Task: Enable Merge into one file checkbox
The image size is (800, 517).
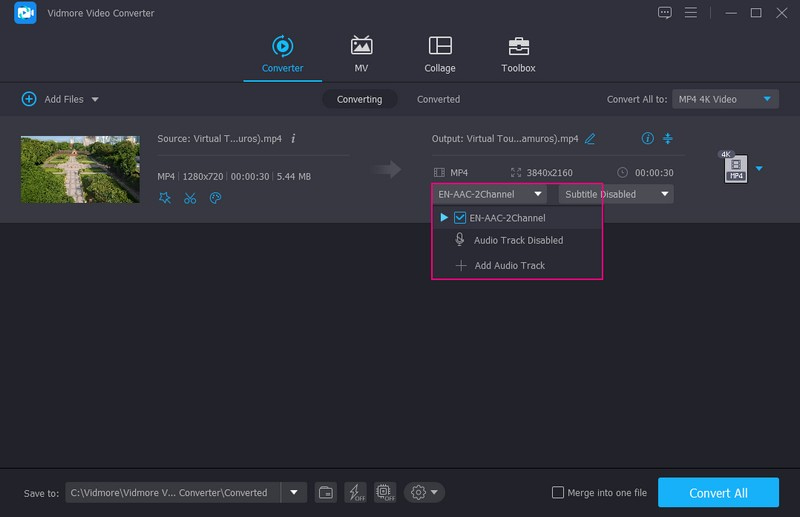Action: [558, 492]
